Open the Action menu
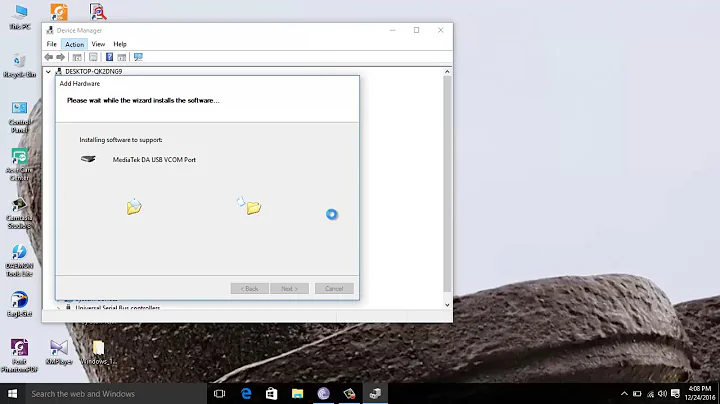This screenshot has width=720, height=404. pyautogui.click(x=74, y=44)
